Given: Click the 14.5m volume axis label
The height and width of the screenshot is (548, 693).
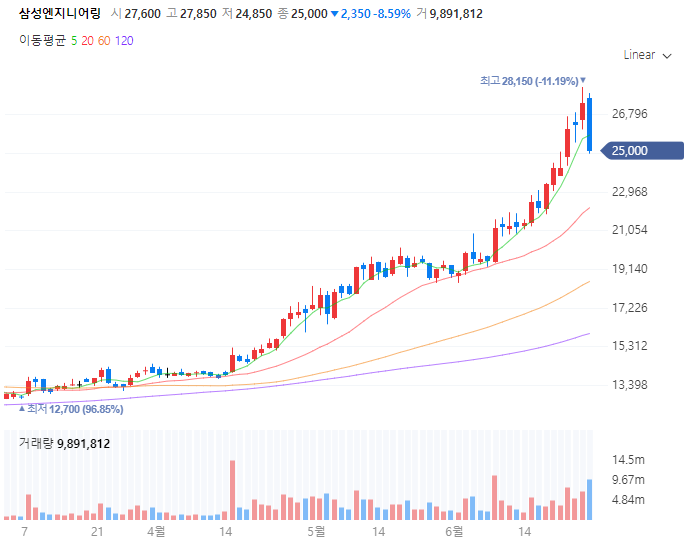Looking at the screenshot, I should (x=628, y=460).
